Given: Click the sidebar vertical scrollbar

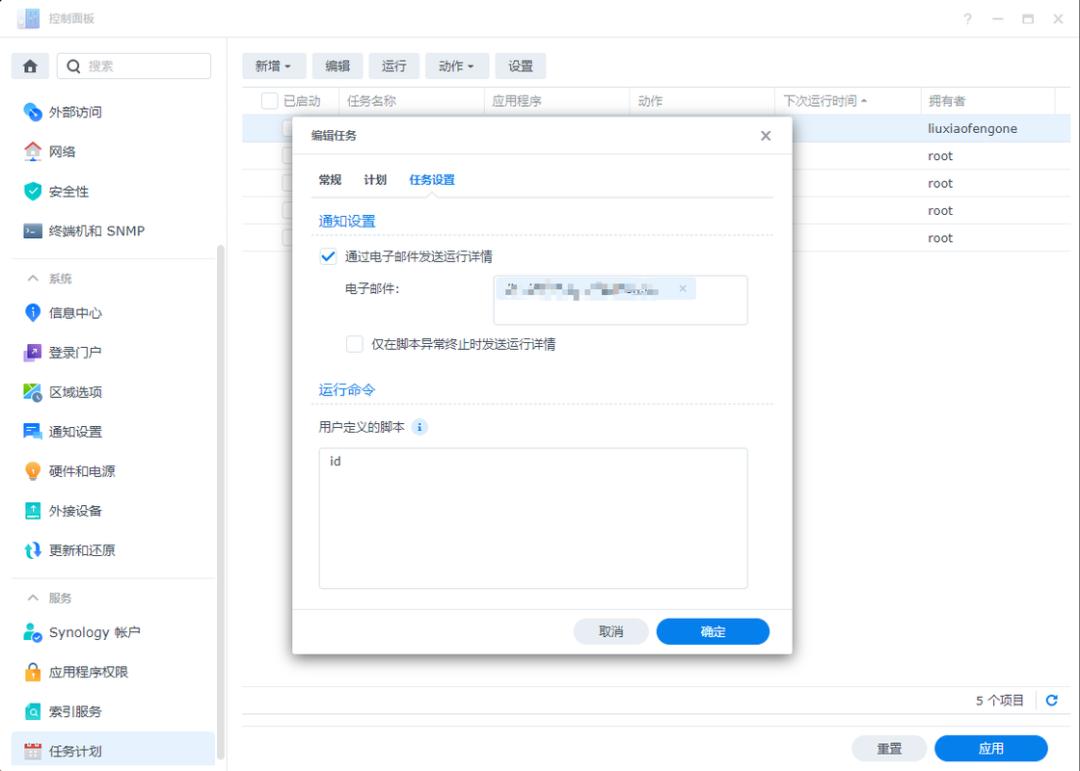Looking at the screenshot, I should 221,503.
